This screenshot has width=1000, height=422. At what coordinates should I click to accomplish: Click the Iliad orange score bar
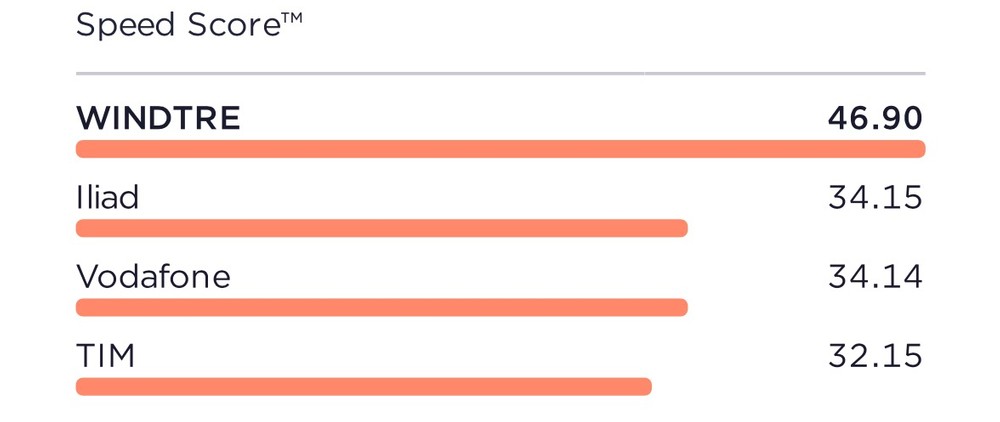click(x=381, y=228)
